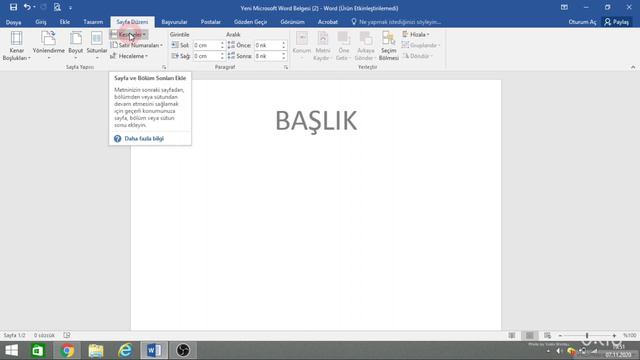640x360 pixels.
Task: Click the Paylaş share button
Action: pos(617,22)
